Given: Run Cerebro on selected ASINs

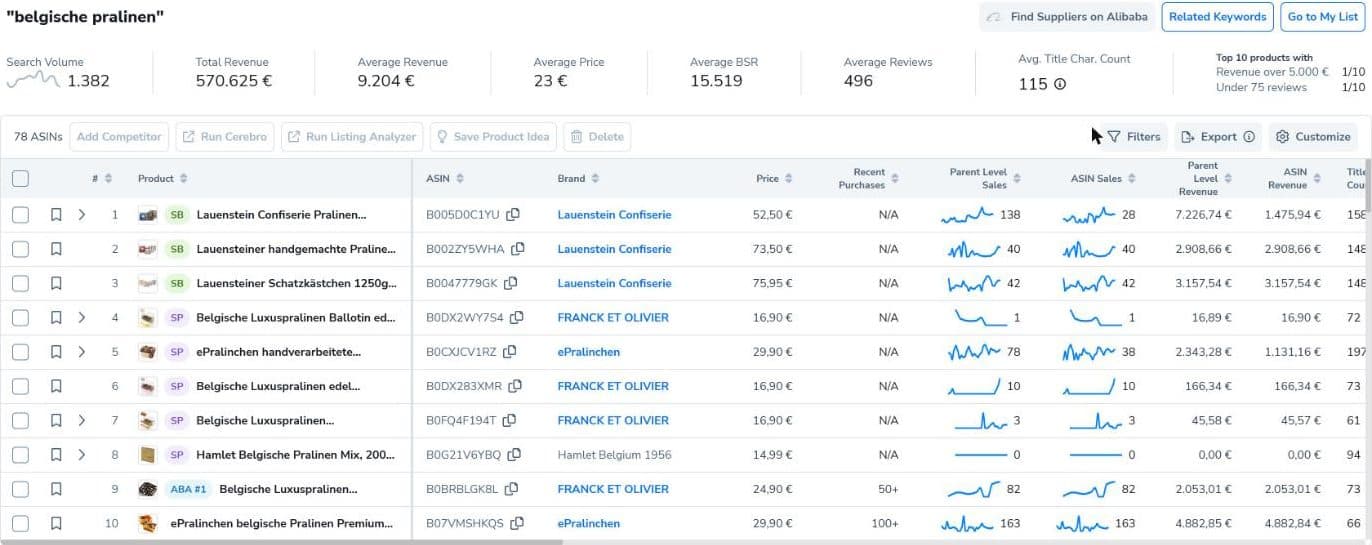Looking at the screenshot, I should [225, 137].
